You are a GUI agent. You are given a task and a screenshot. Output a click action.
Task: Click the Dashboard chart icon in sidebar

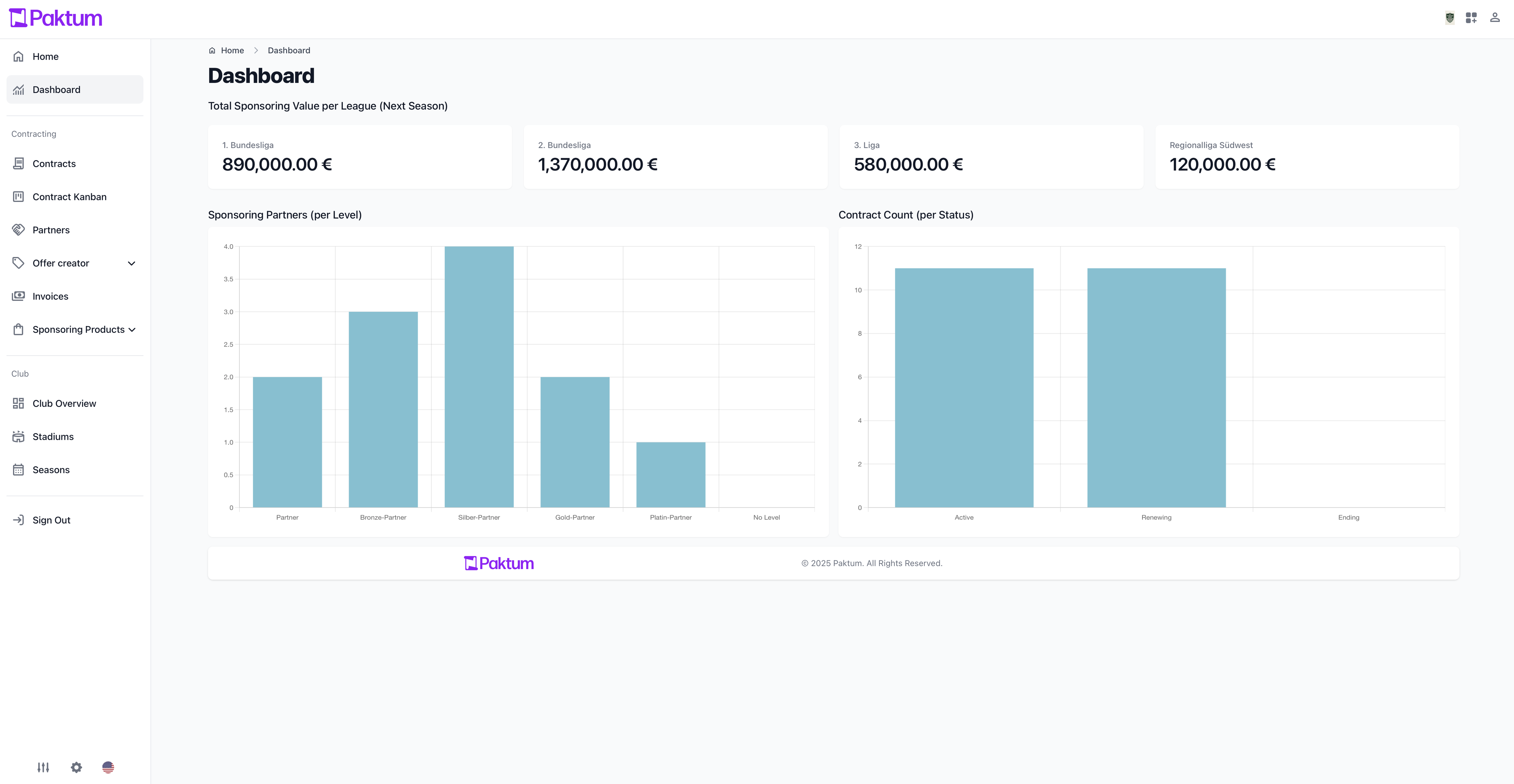point(19,89)
